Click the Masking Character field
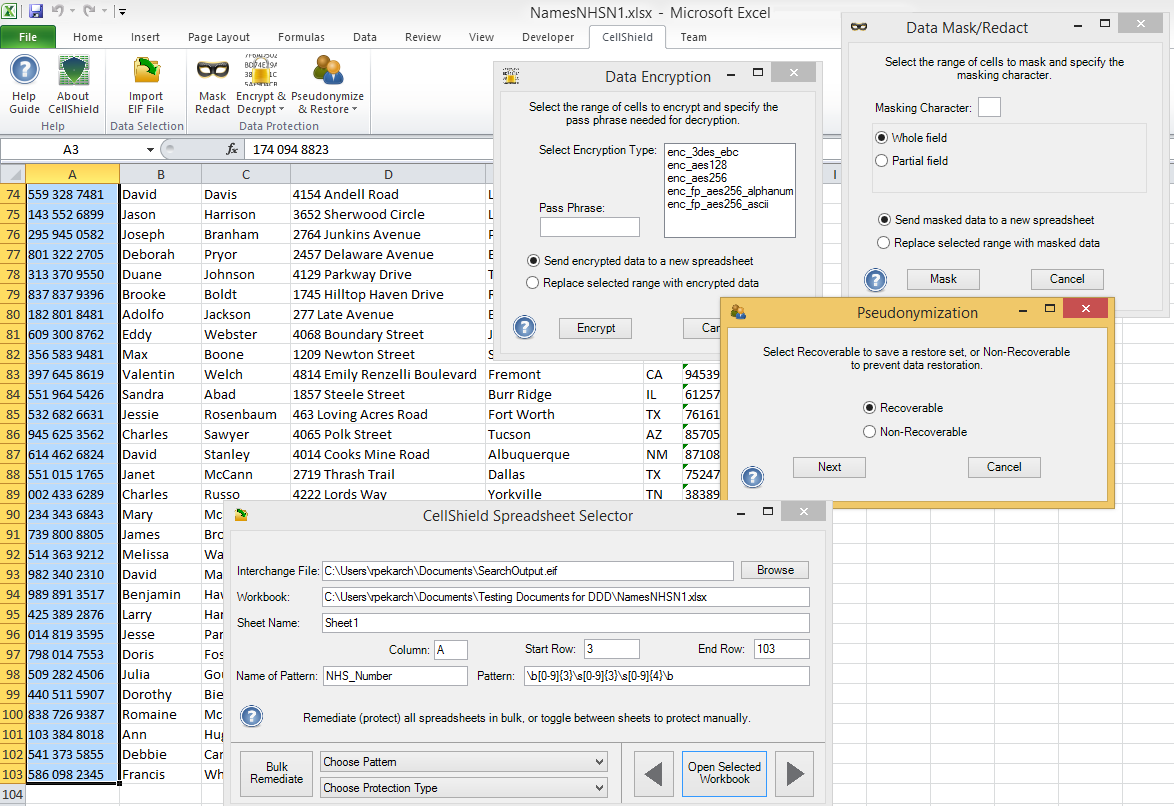This screenshot has height=806, width=1174. [989, 107]
